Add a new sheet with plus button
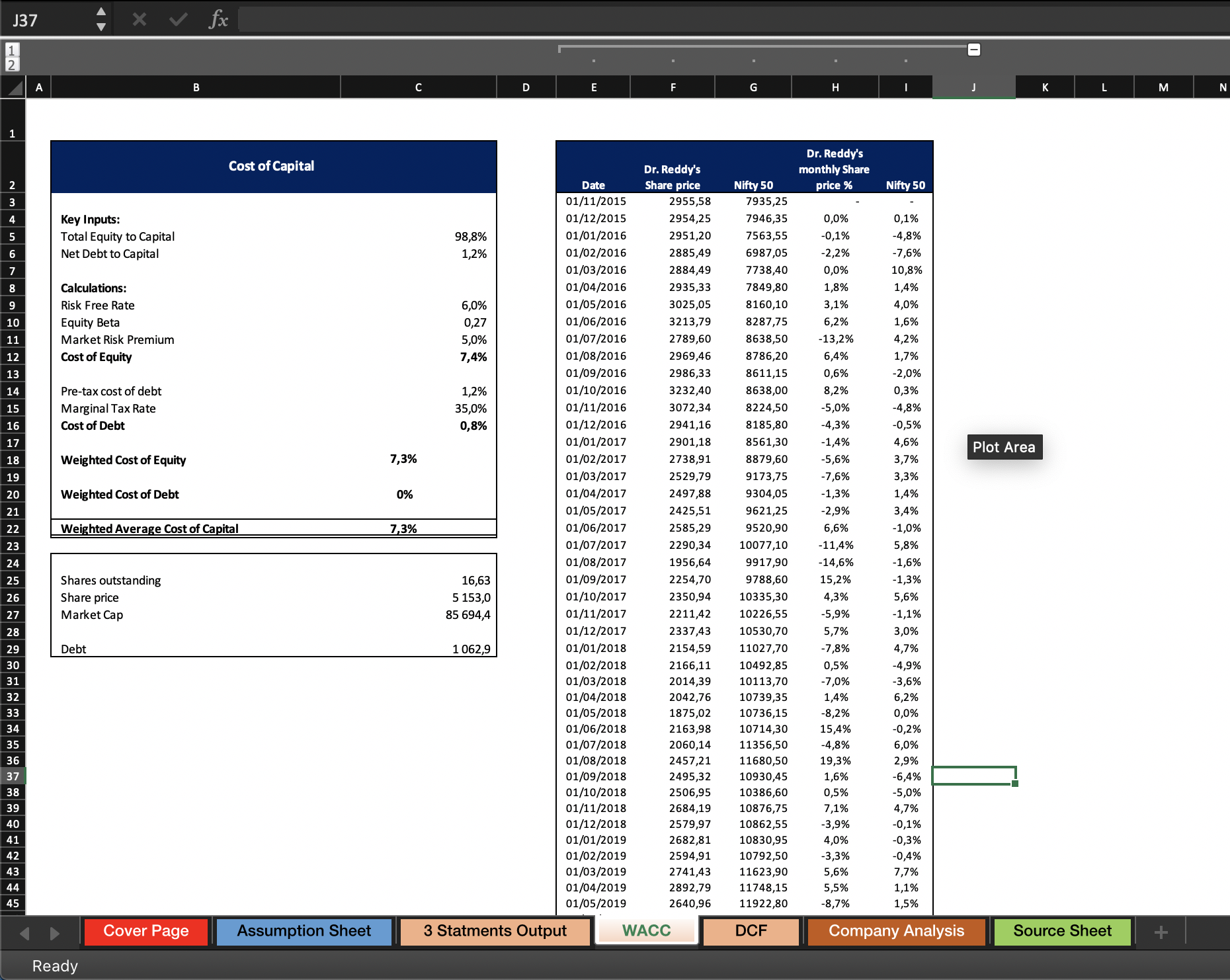The height and width of the screenshot is (980, 1230). pyautogui.click(x=1161, y=932)
